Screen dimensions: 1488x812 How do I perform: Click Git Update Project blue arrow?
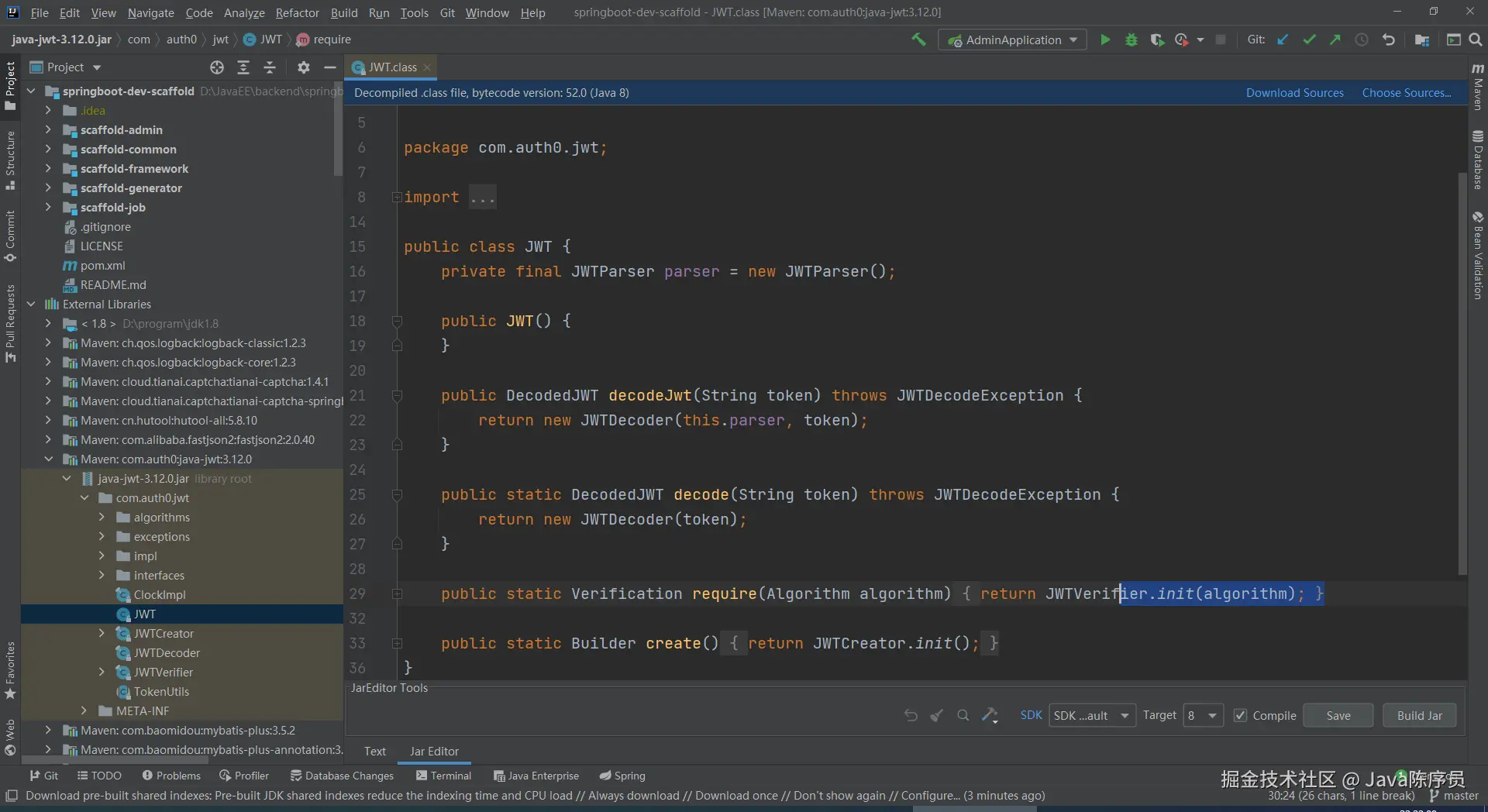[x=1283, y=40]
